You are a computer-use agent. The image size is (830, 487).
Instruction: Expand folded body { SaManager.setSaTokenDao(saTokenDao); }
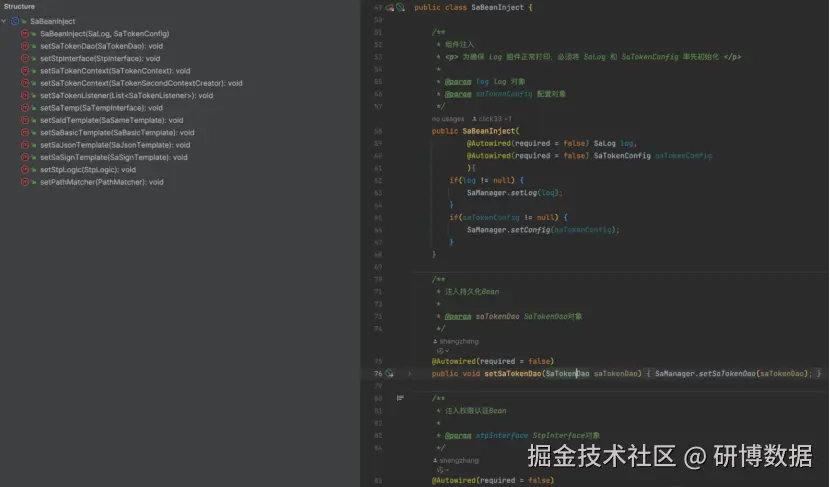tap(733, 374)
